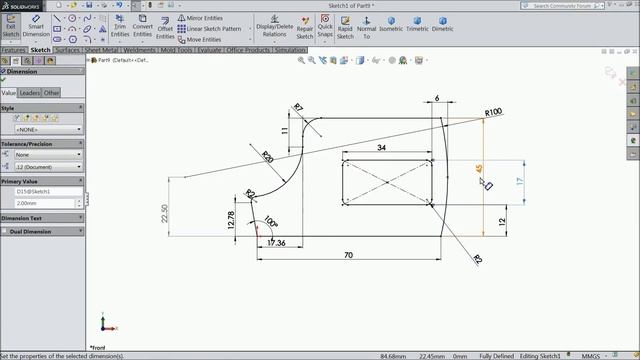Click Trim Entities tool
The width and height of the screenshot is (640, 360).
[x=120, y=26]
